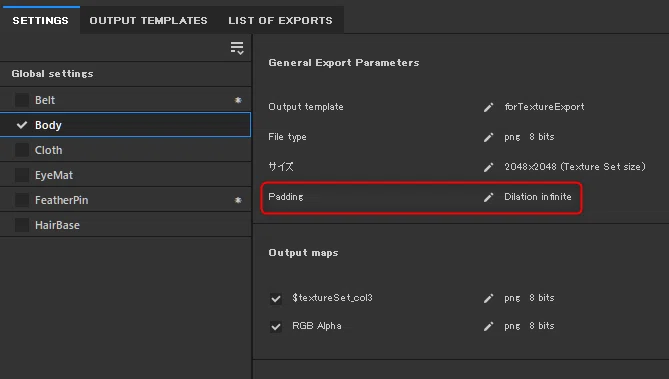Open the forTextureExport template dropdown
The height and width of the screenshot is (379, 669).
[544, 107]
